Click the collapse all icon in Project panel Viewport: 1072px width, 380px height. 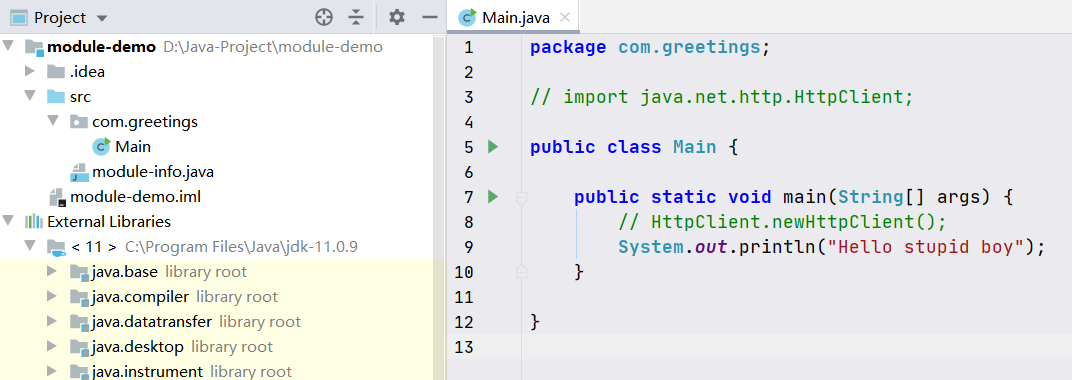tap(356, 17)
